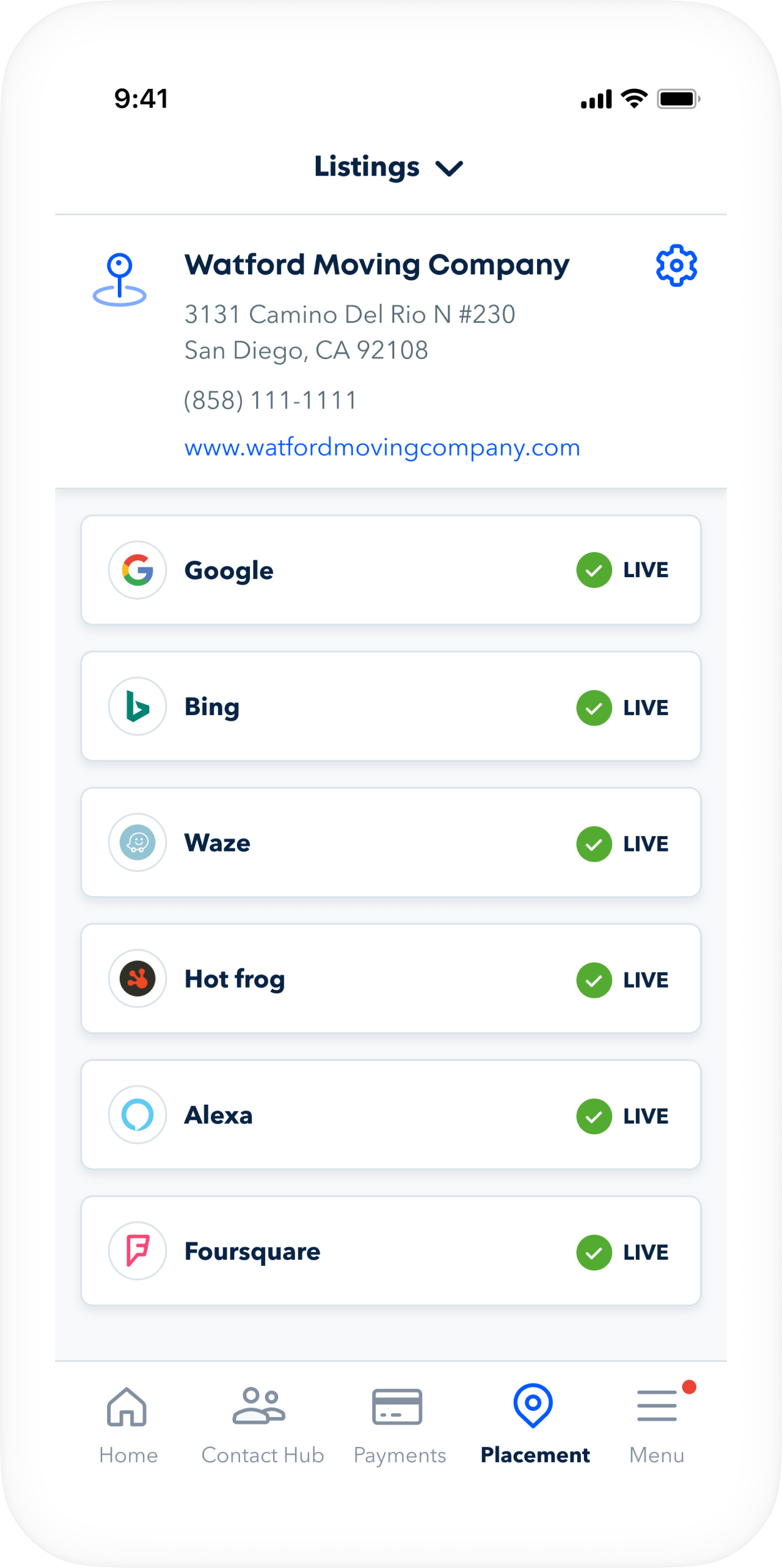Tap the green check beside Google LIVE
Image resolution: width=782 pixels, height=1568 pixels.
594,570
